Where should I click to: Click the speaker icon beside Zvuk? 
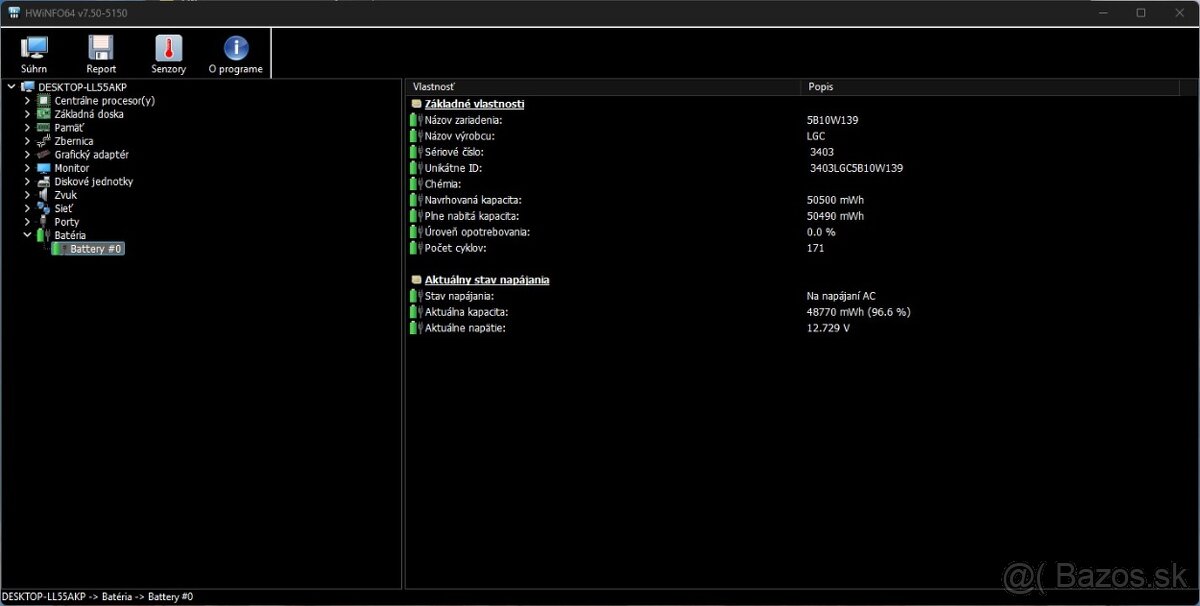(x=42, y=194)
